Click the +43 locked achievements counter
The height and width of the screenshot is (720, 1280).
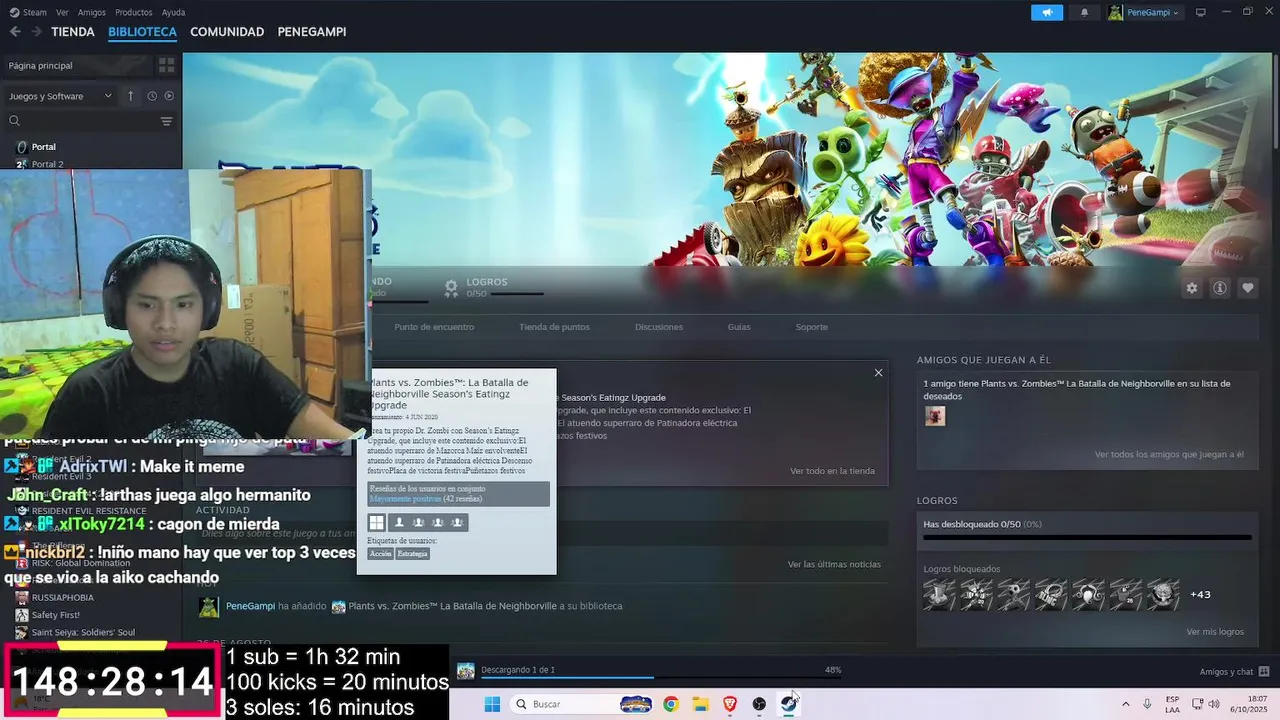point(1200,594)
